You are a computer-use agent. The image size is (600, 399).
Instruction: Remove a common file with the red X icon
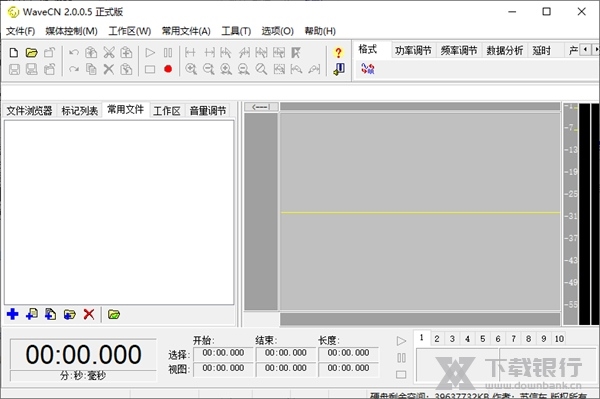point(89,314)
